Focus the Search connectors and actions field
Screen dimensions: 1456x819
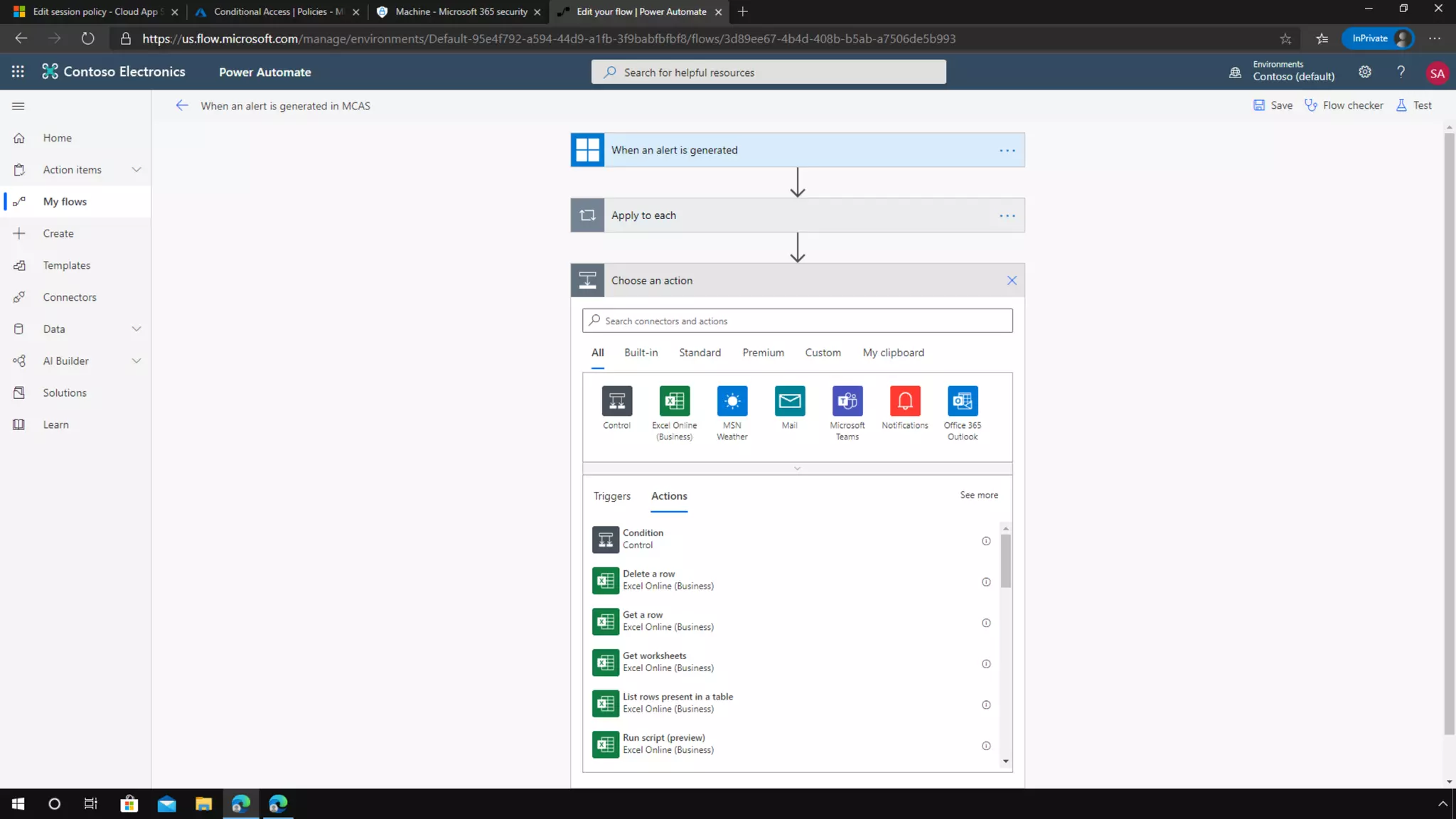pos(797,321)
